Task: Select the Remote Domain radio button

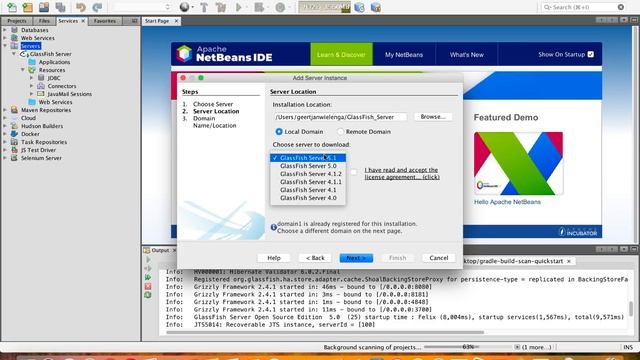Action: [340, 131]
